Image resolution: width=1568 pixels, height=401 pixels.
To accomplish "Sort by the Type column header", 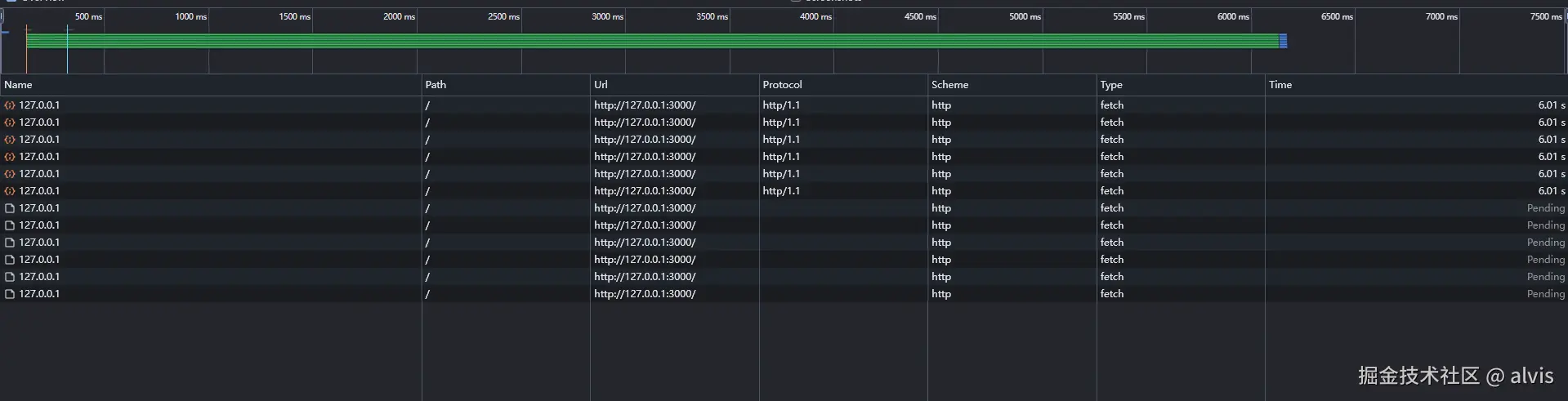I will coord(1111,85).
